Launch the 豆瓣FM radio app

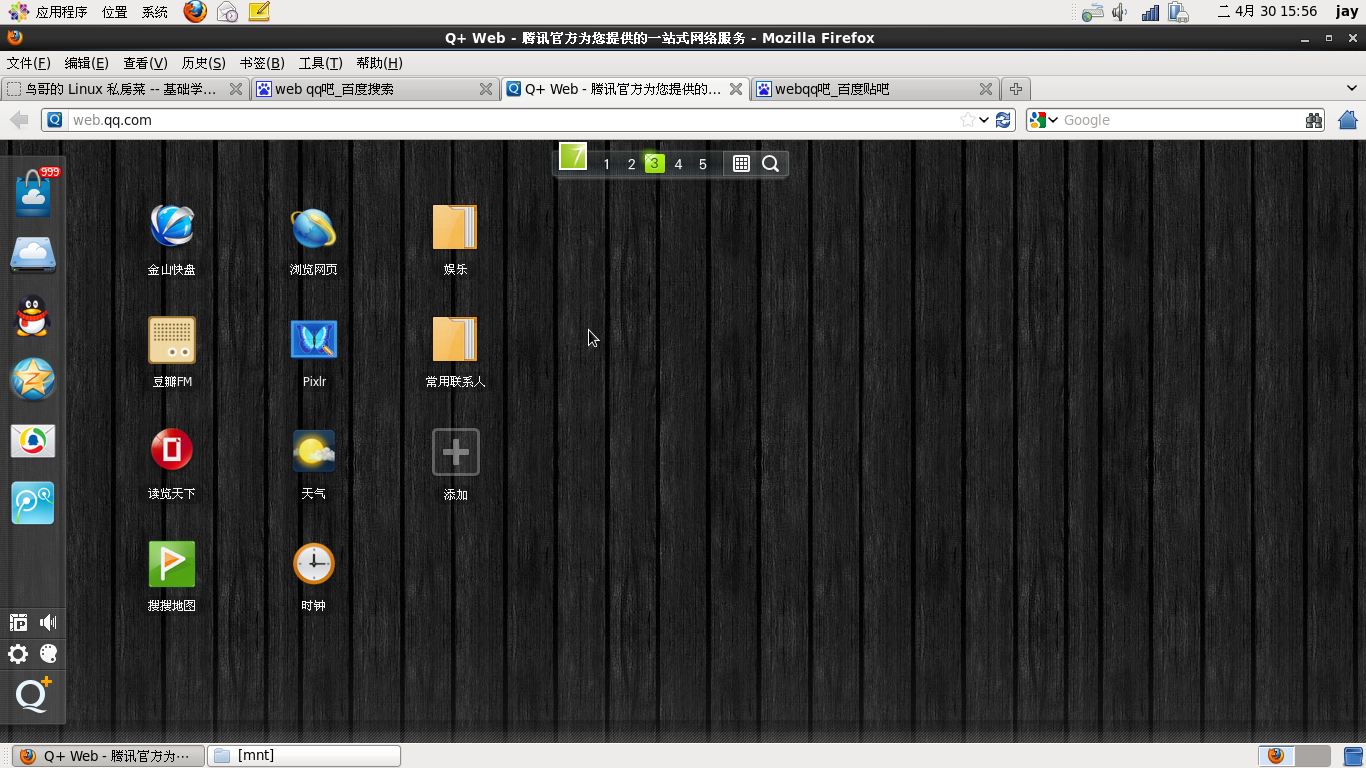pos(172,340)
